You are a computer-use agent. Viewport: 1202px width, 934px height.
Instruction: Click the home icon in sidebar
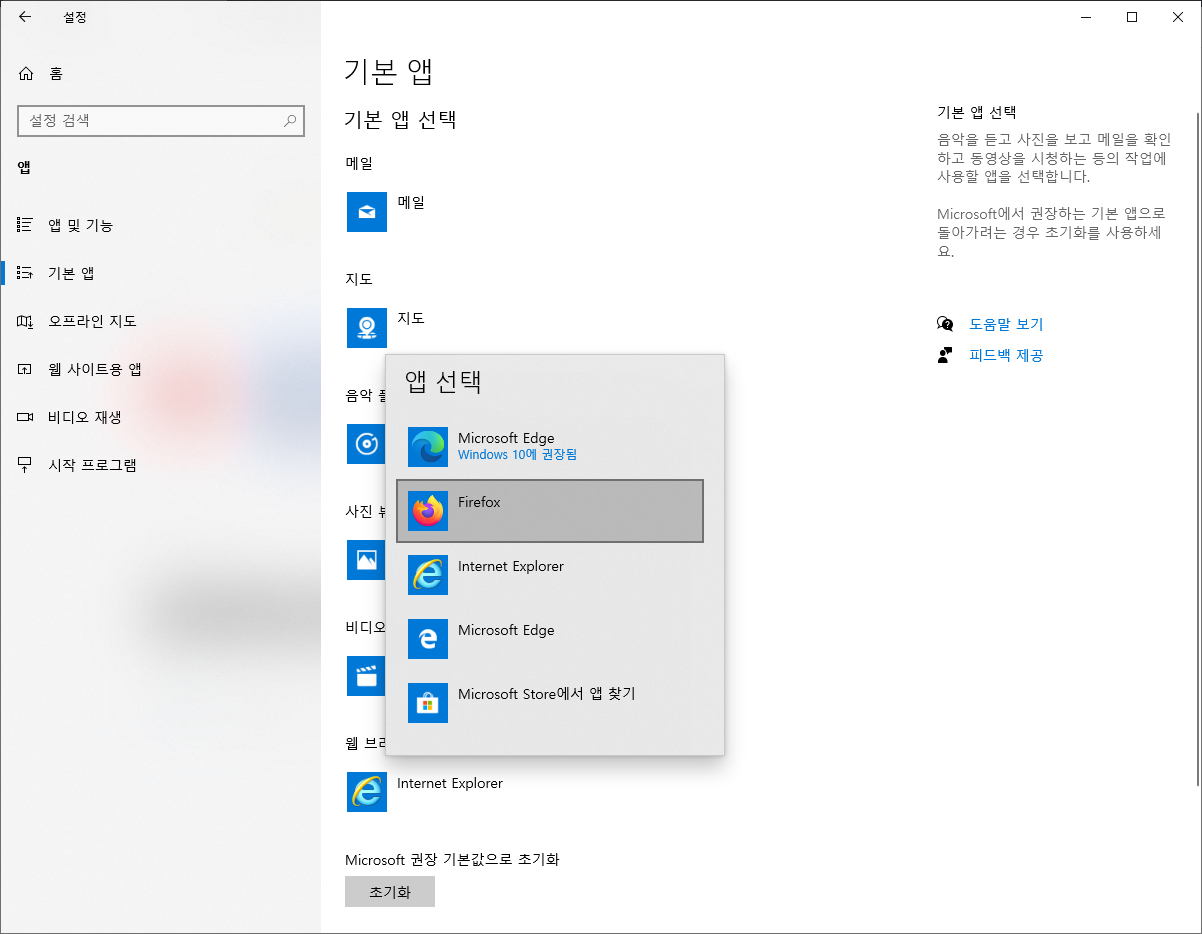click(26, 73)
